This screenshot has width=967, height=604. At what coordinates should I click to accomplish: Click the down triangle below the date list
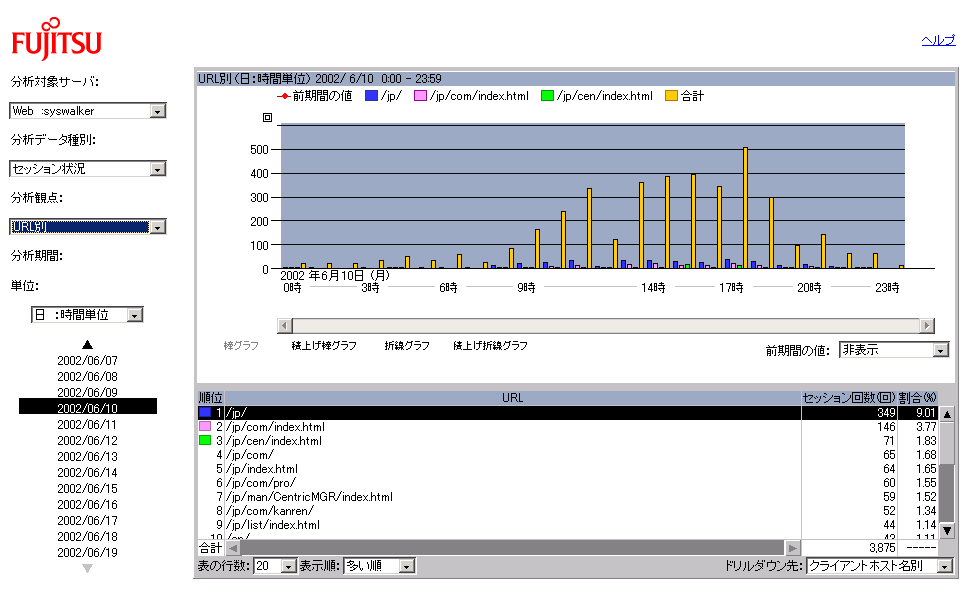pyautogui.click(x=88, y=568)
